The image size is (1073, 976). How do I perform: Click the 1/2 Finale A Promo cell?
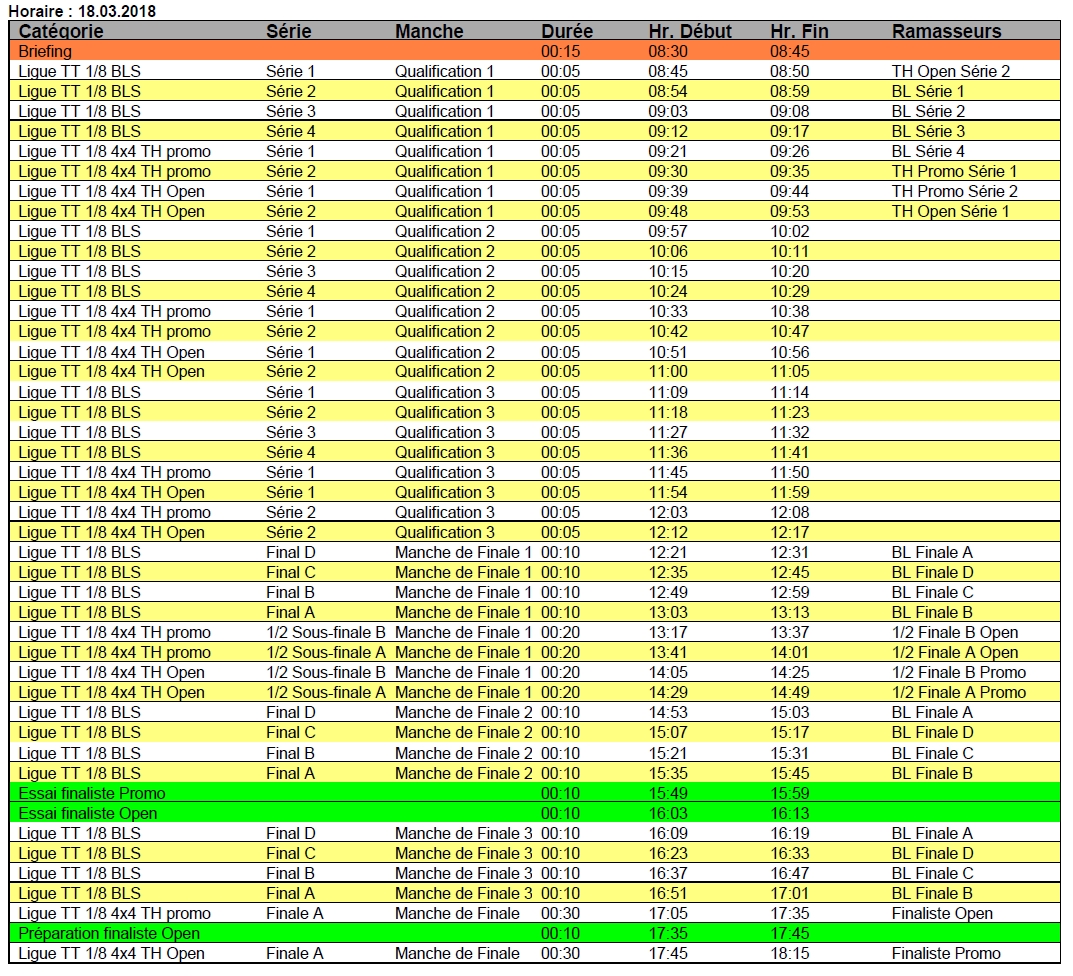coord(958,692)
